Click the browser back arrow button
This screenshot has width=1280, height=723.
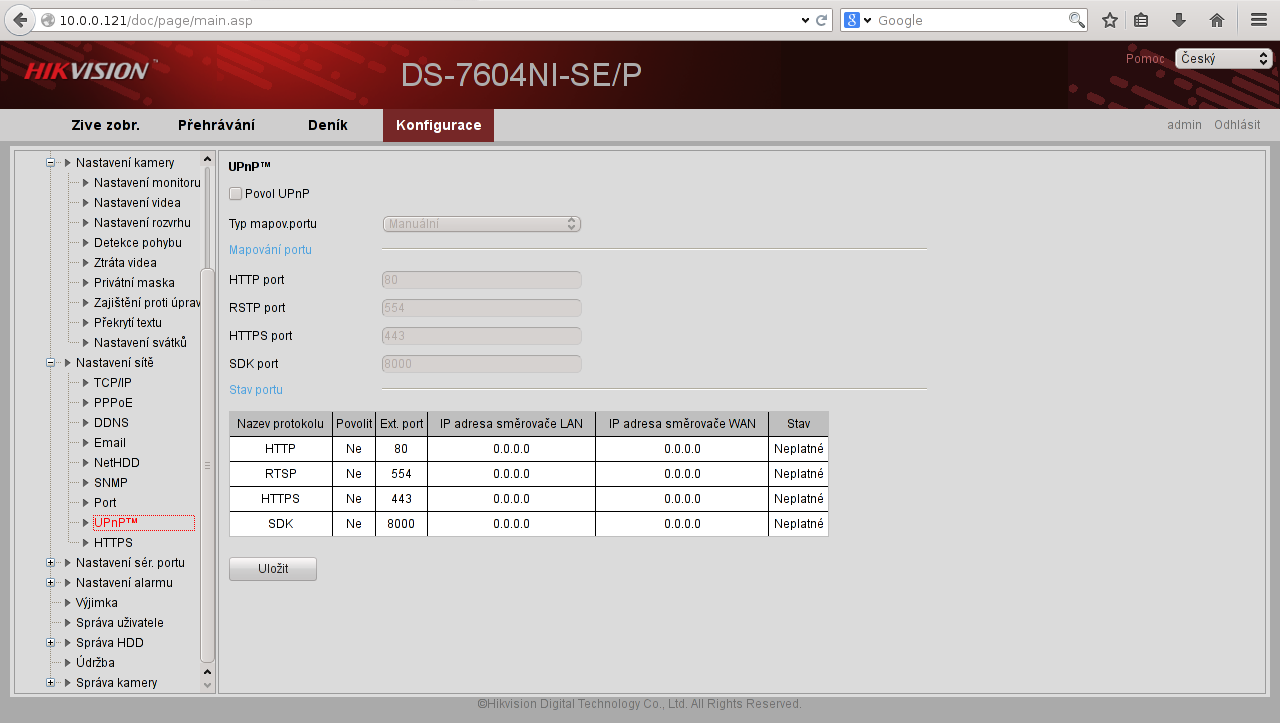coord(19,20)
